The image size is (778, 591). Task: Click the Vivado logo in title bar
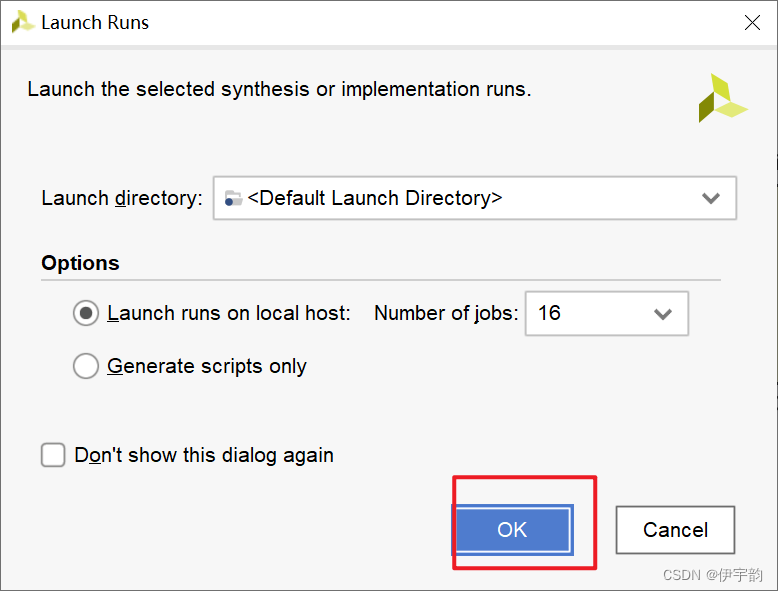click(22, 22)
